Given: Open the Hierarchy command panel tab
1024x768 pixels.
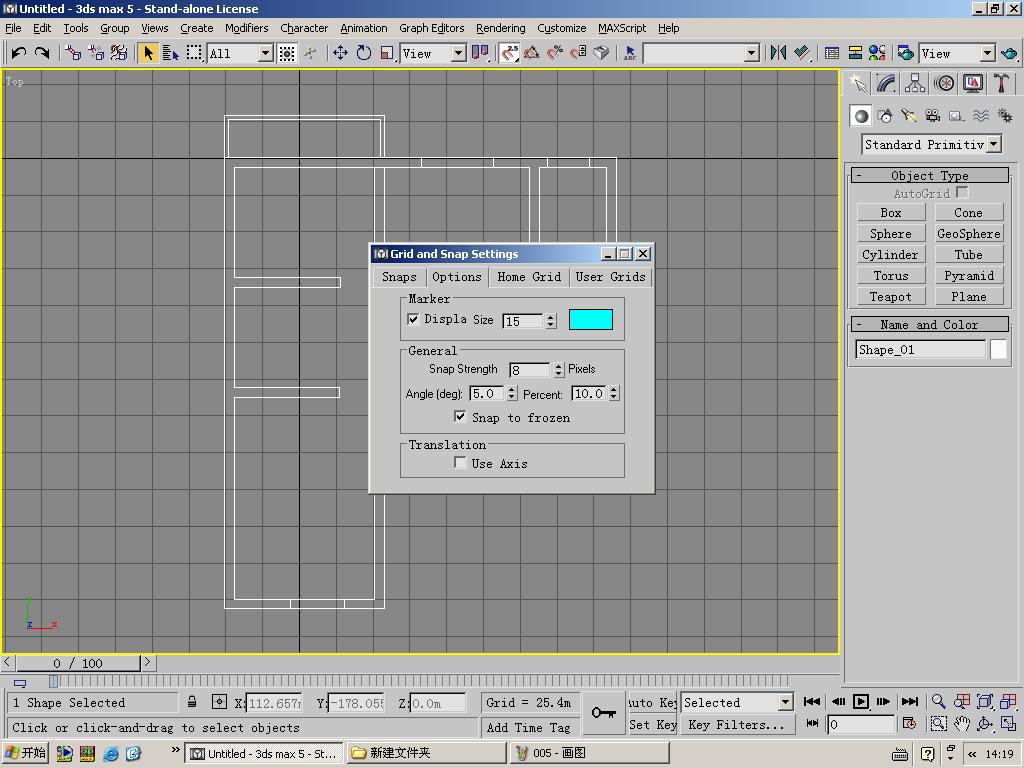Looking at the screenshot, I should tap(915, 83).
